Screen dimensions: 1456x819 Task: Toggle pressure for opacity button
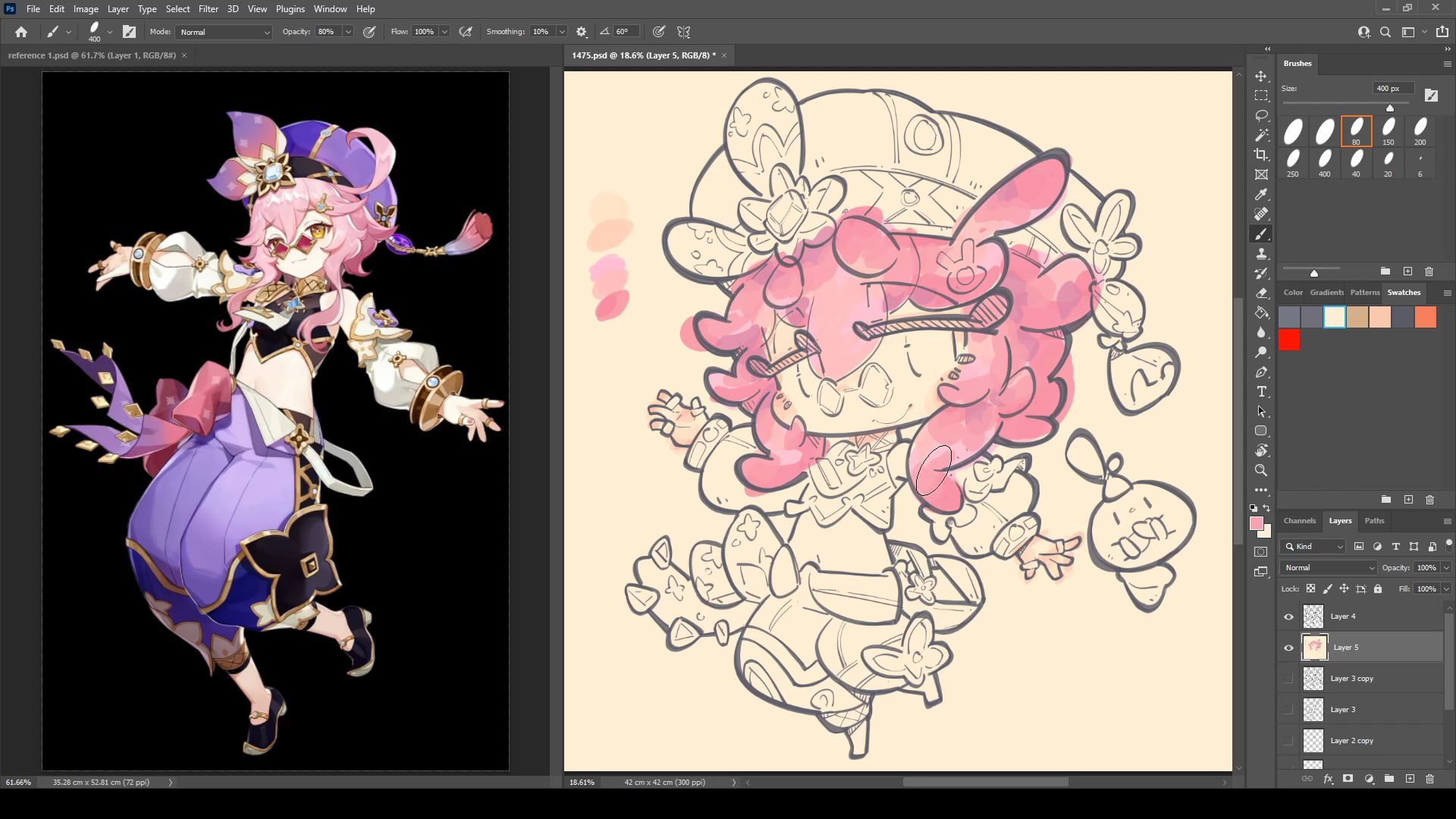(369, 32)
